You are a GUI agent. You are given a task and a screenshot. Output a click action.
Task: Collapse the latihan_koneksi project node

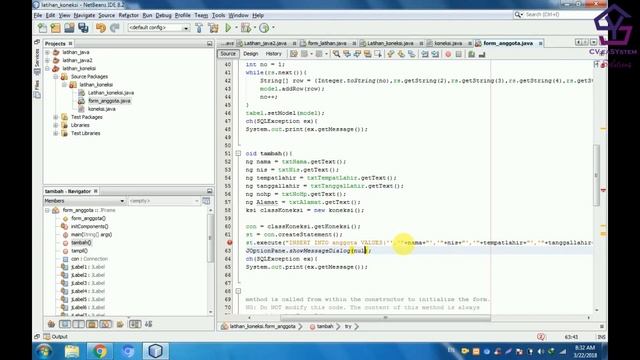pyautogui.click(x=47, y=69)
